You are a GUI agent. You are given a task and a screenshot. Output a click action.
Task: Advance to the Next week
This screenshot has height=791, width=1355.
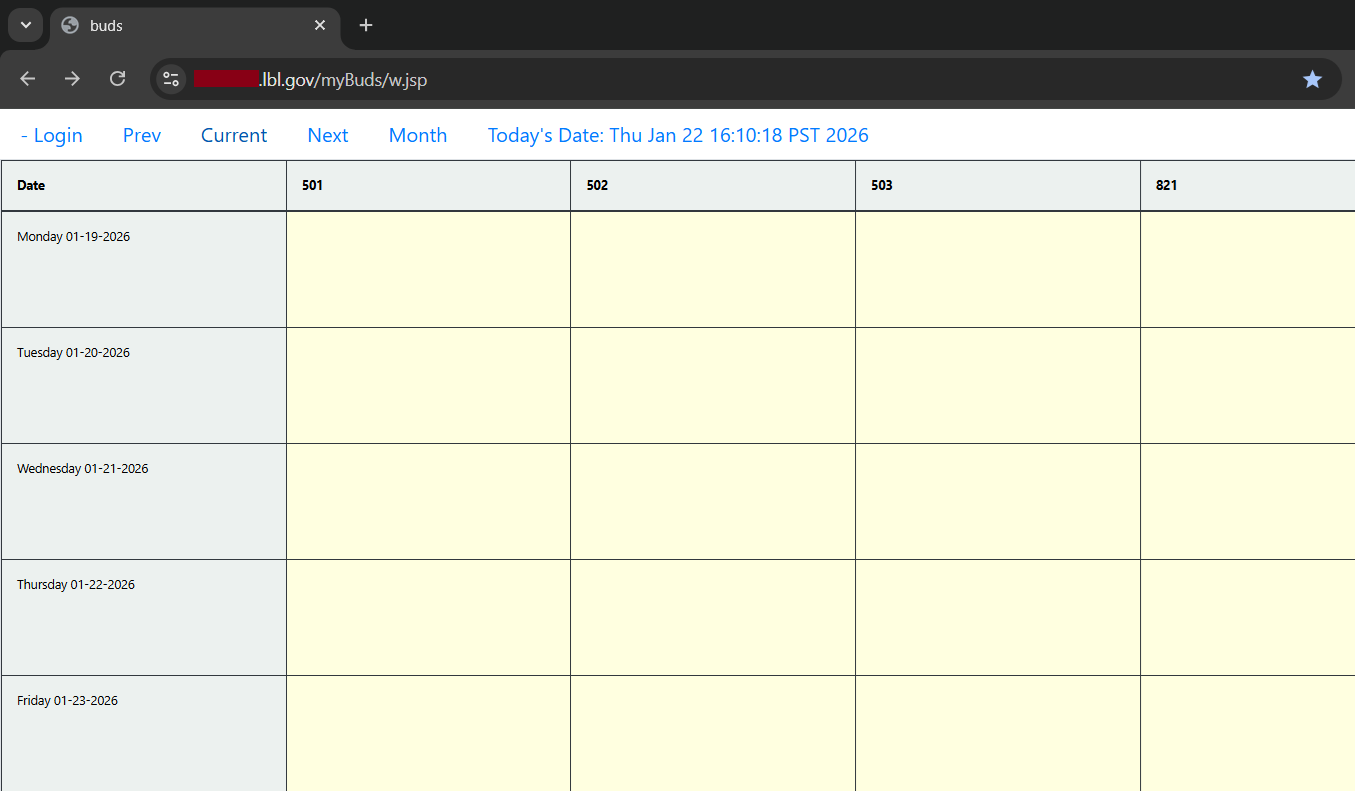pos(328,136)
